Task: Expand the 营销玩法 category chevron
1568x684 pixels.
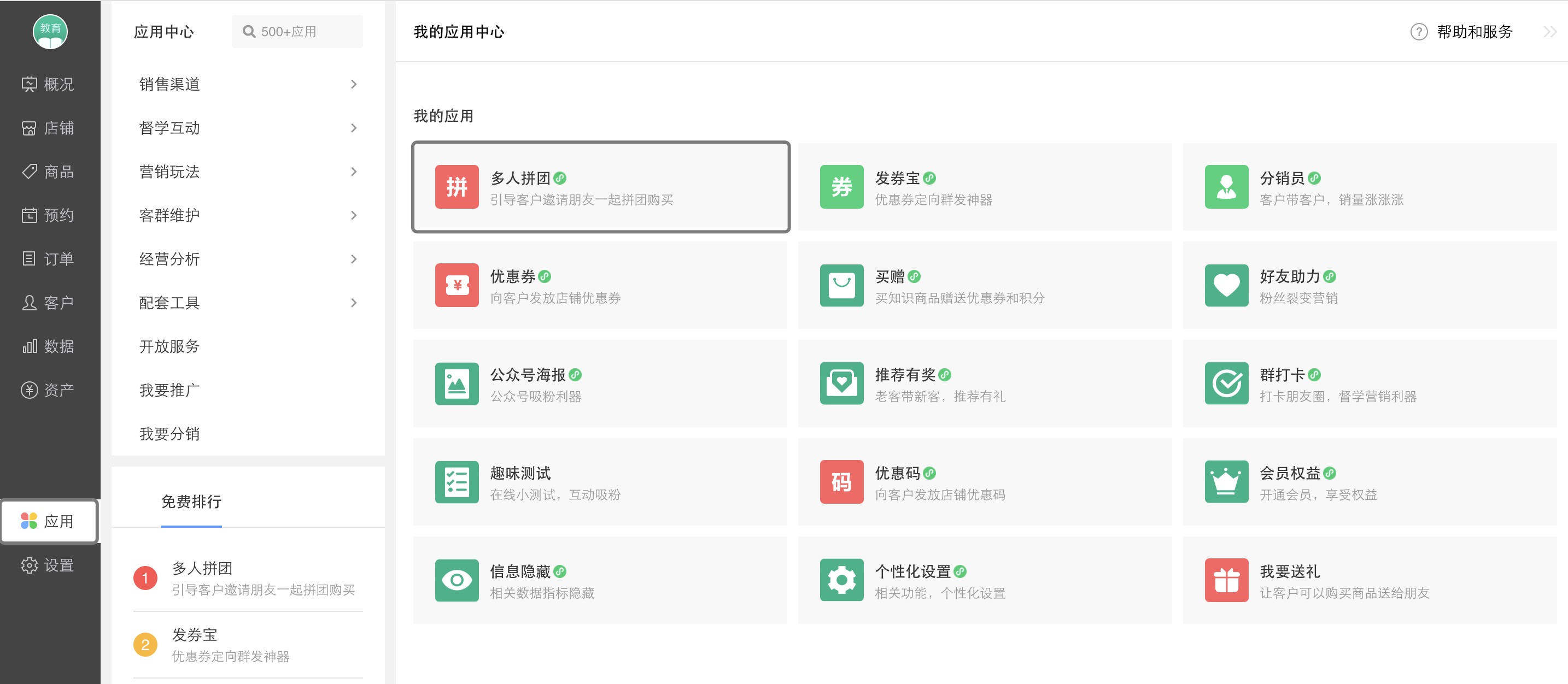Action: click(x=354, y=172)
